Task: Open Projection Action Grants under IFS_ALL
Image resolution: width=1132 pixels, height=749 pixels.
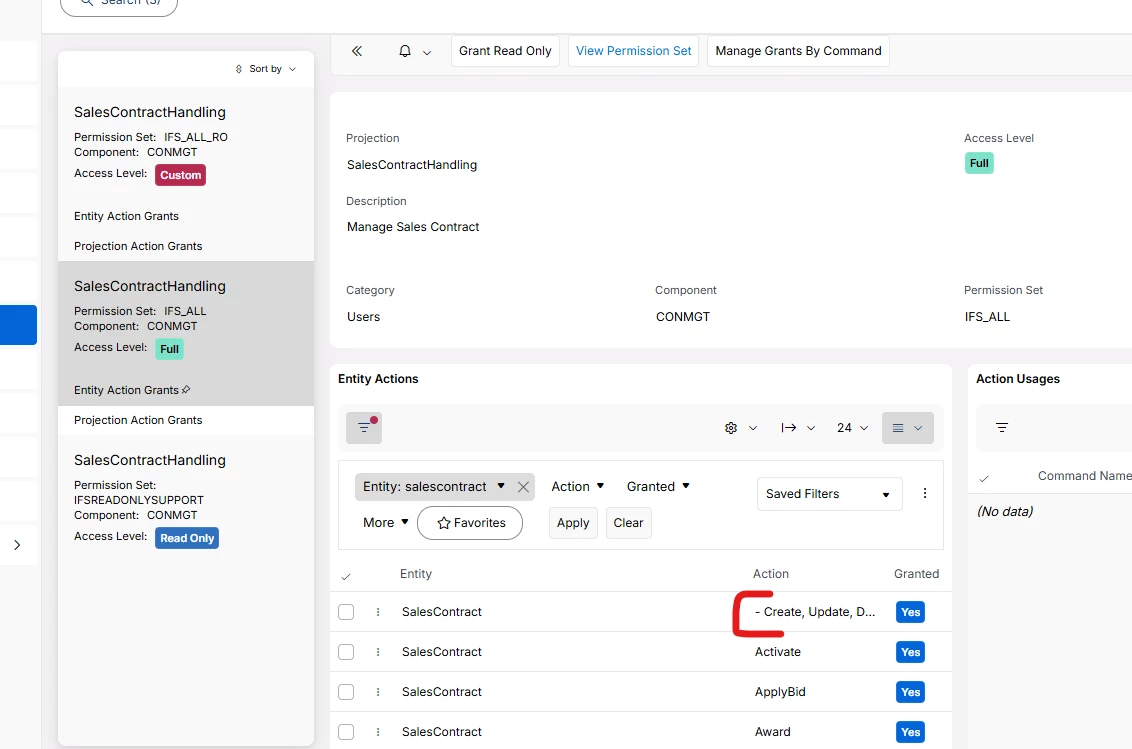Action: tap(138, 420)
